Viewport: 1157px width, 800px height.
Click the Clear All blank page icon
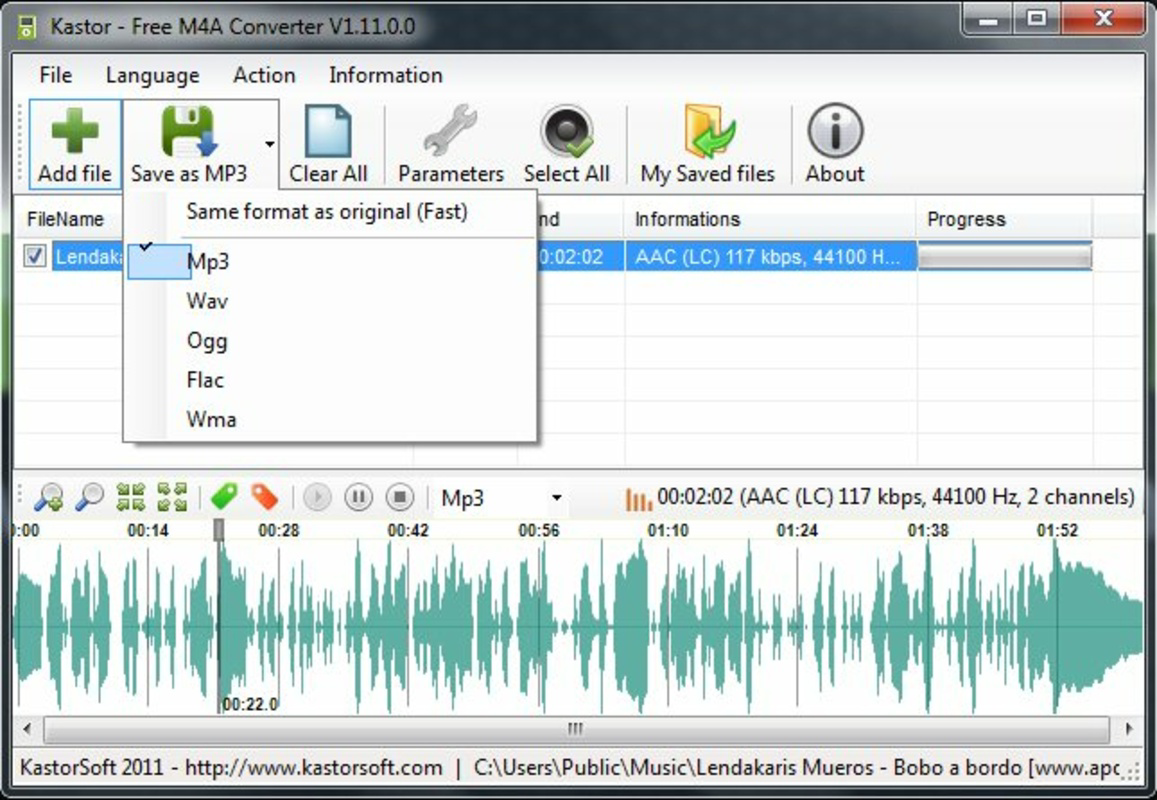(328, 131)
